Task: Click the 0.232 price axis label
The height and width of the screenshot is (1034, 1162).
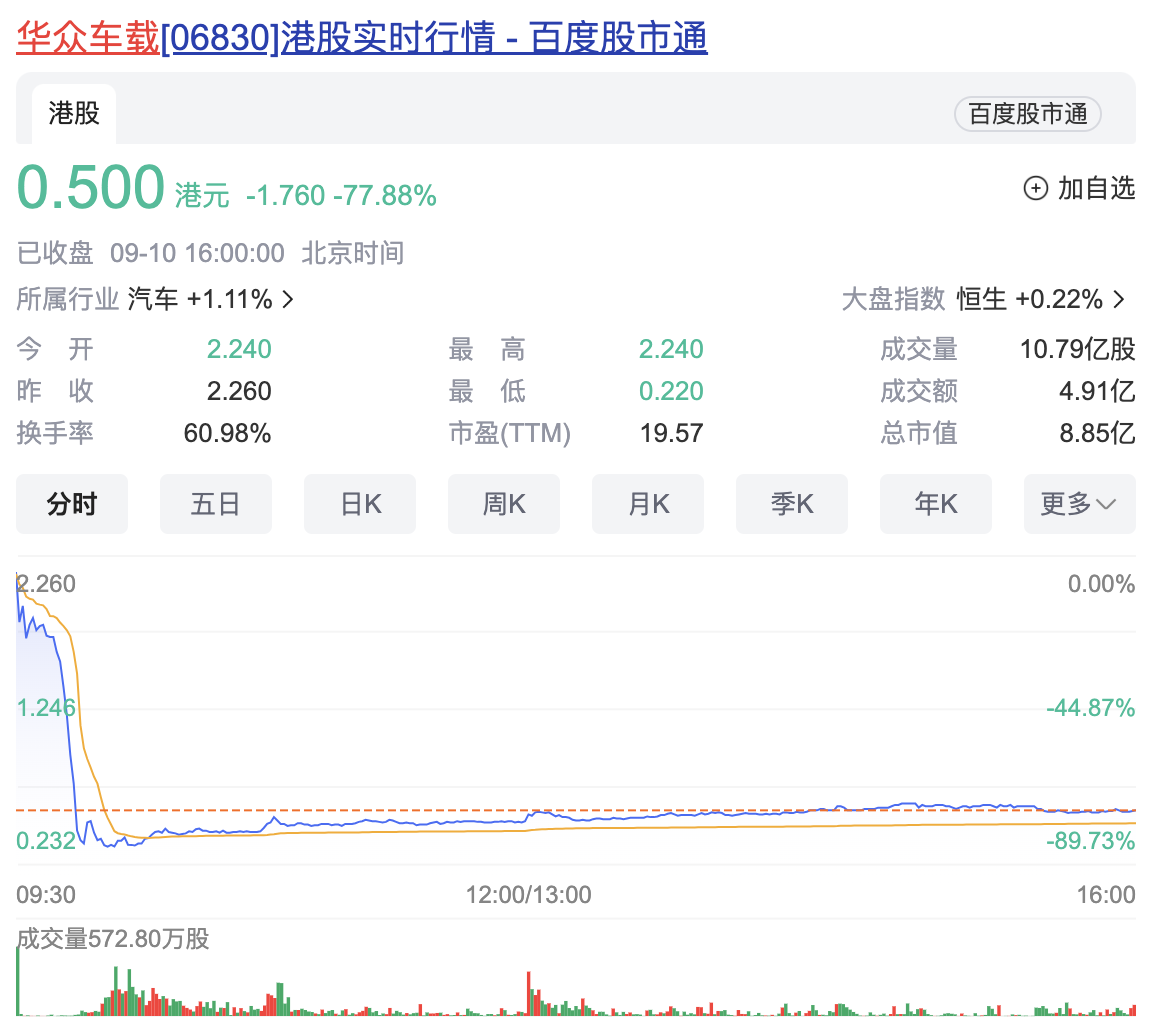Action: [x=46, y=841]
